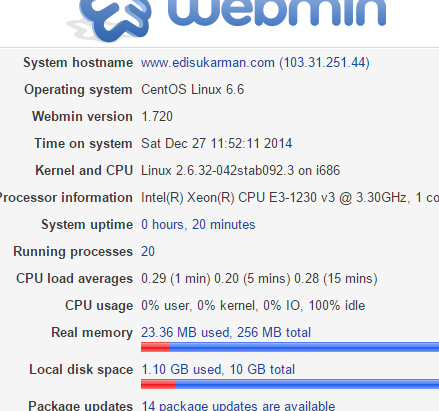The width and height of the screenshot is (439, 411).
Task: Click the Intel Xeon processor information text
Action: point(290,198)
